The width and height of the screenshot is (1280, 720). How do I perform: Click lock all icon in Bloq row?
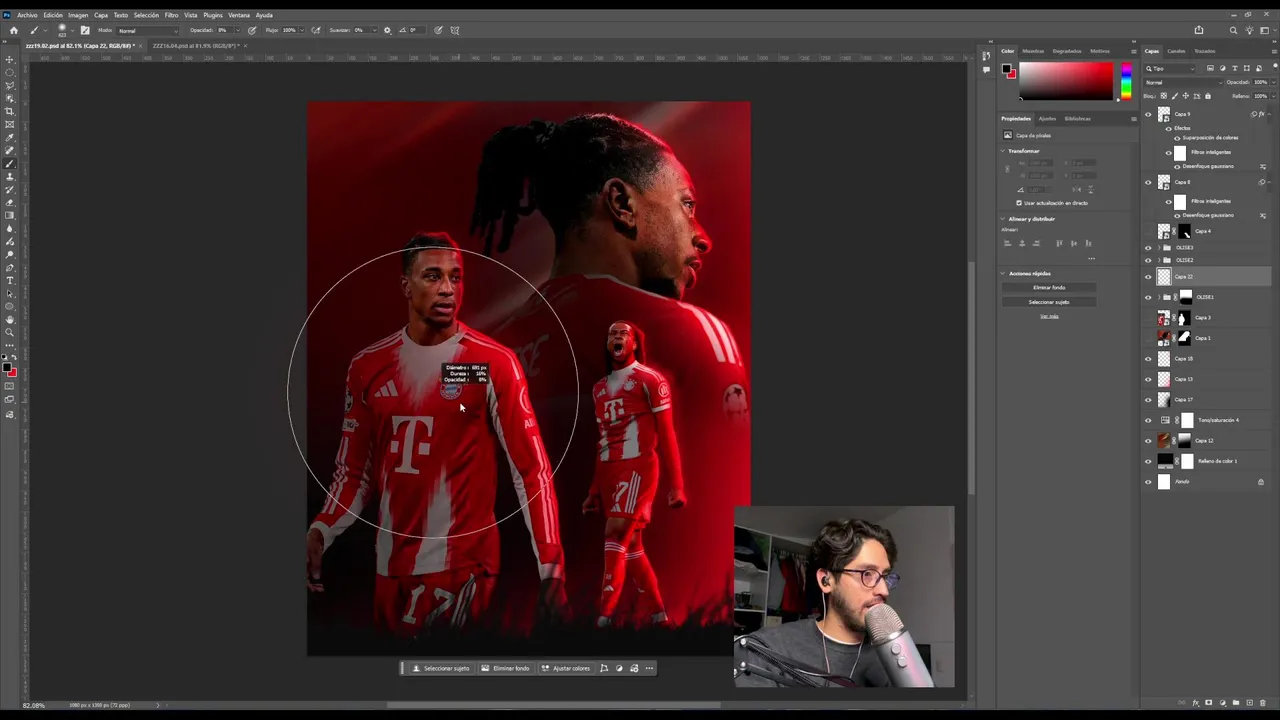point(1208,96)
